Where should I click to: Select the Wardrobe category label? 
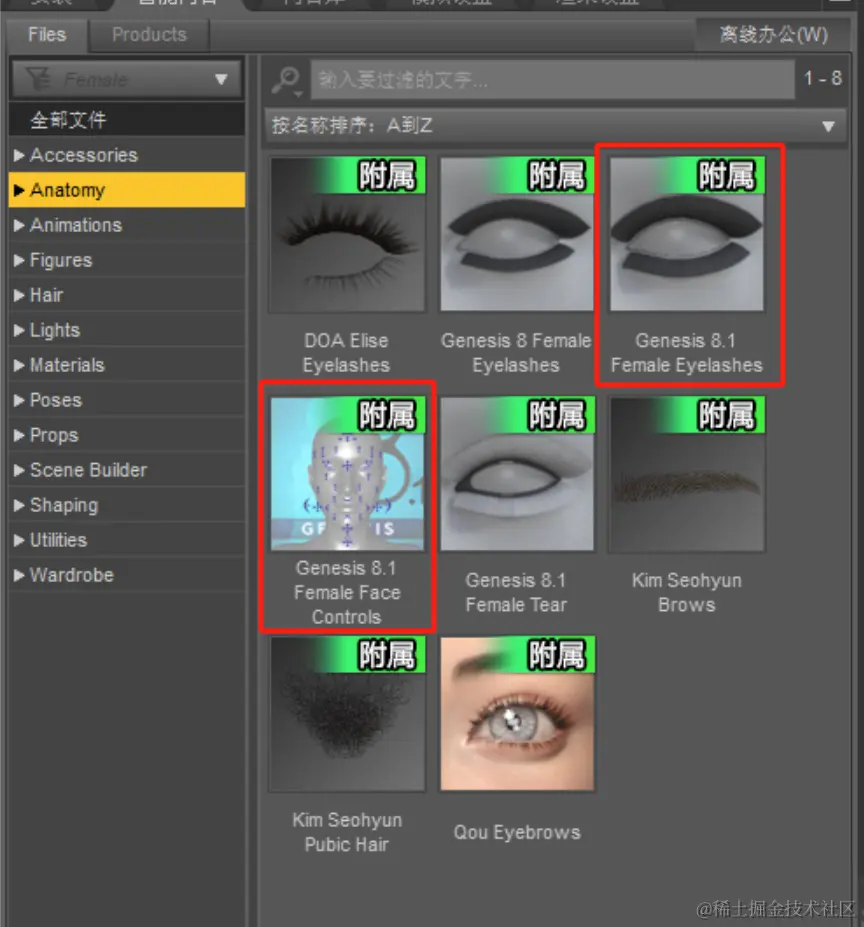click(72, 575)
